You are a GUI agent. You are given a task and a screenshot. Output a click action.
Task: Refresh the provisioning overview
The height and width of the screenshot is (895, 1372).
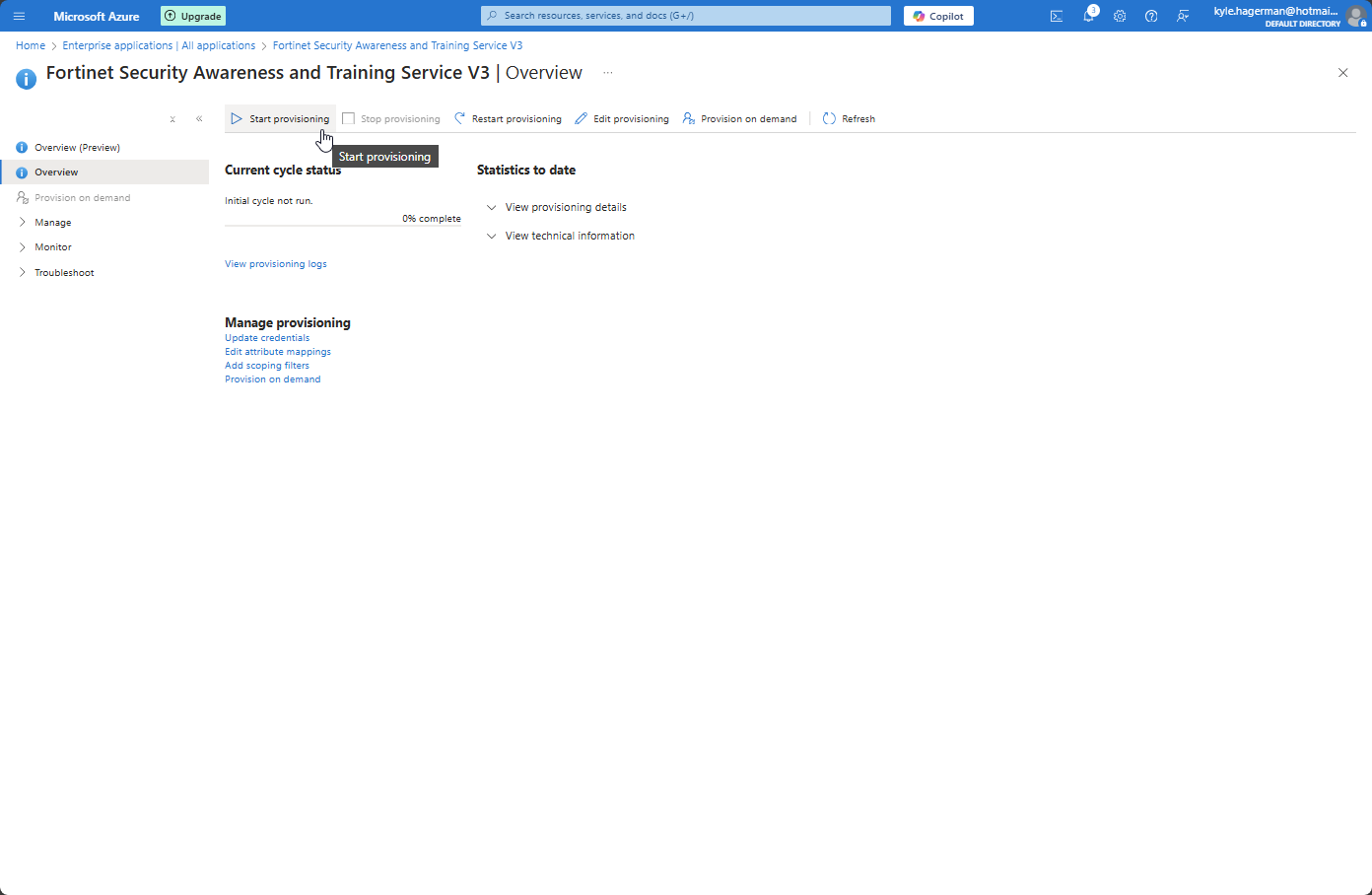click(849, 118)
